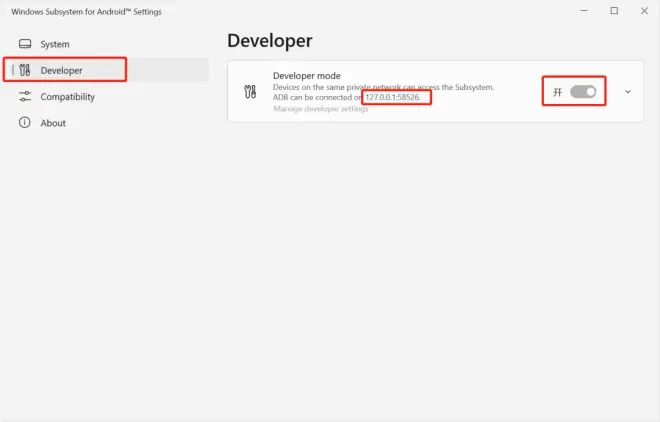This screenshot has width=660, height=422.
Task: Click the Developer tools icon in sidebar
Action: [25, 70]
